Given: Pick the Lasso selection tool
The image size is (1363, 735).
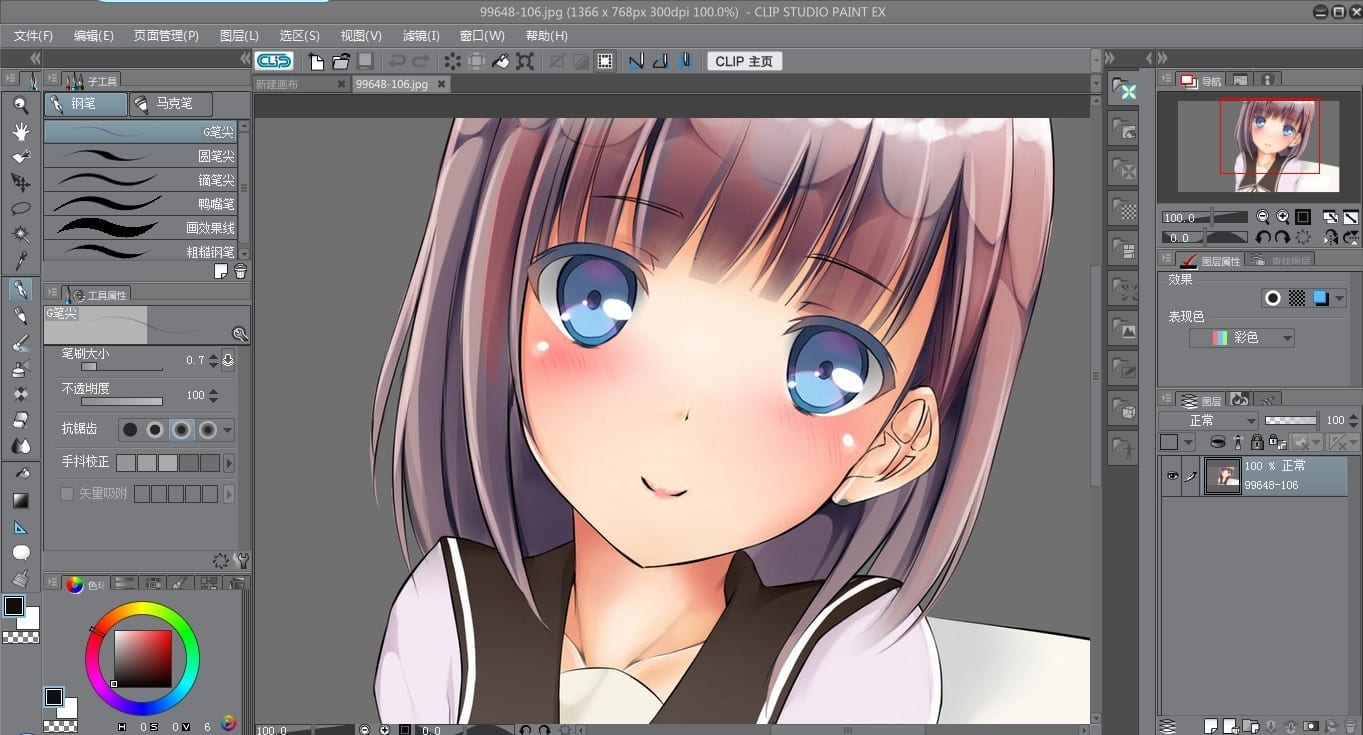Looking at the screenshot, I should [x=20, y=208].
